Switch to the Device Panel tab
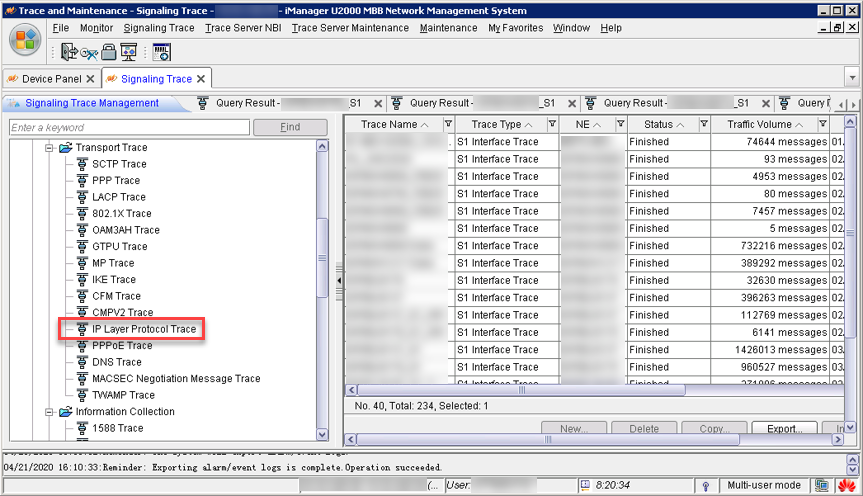 (x=50, y=78)
